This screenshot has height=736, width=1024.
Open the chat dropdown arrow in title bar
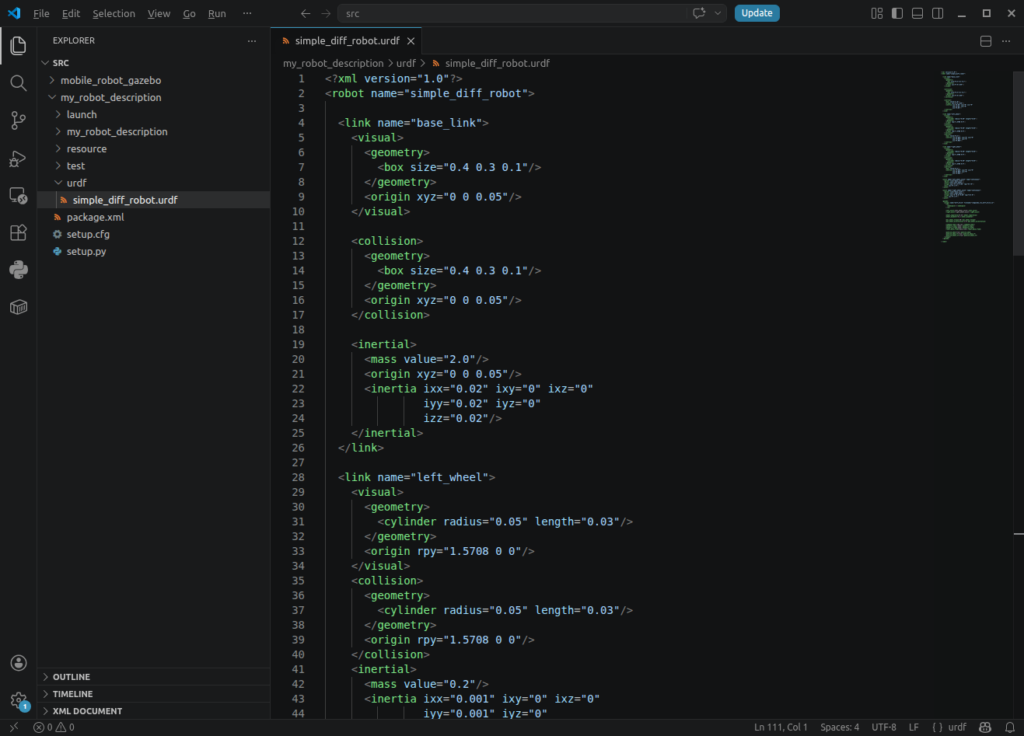pos(718,13)
